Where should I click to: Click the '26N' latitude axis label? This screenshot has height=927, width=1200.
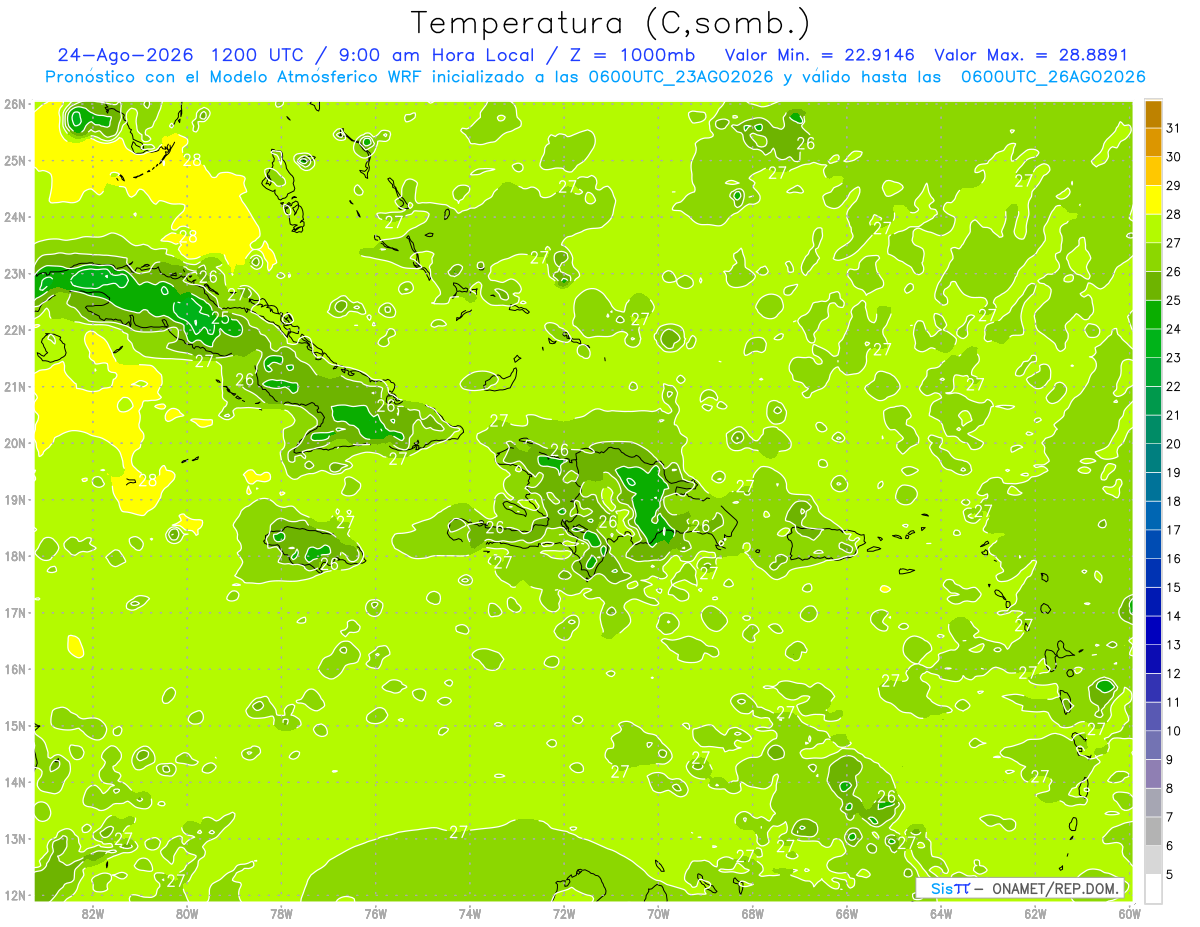click(x=14, y=104)
